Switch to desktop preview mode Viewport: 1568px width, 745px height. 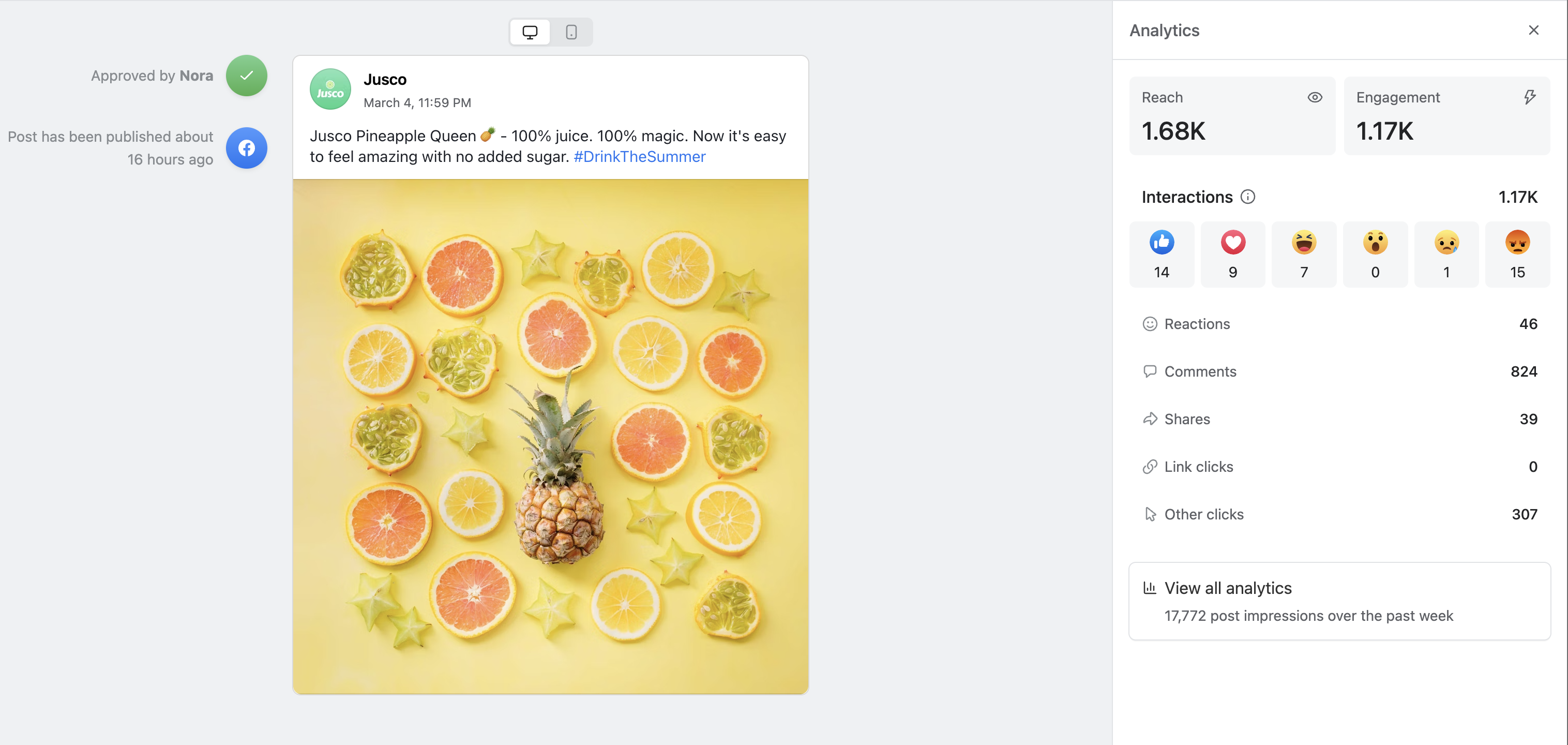point(530,32)
